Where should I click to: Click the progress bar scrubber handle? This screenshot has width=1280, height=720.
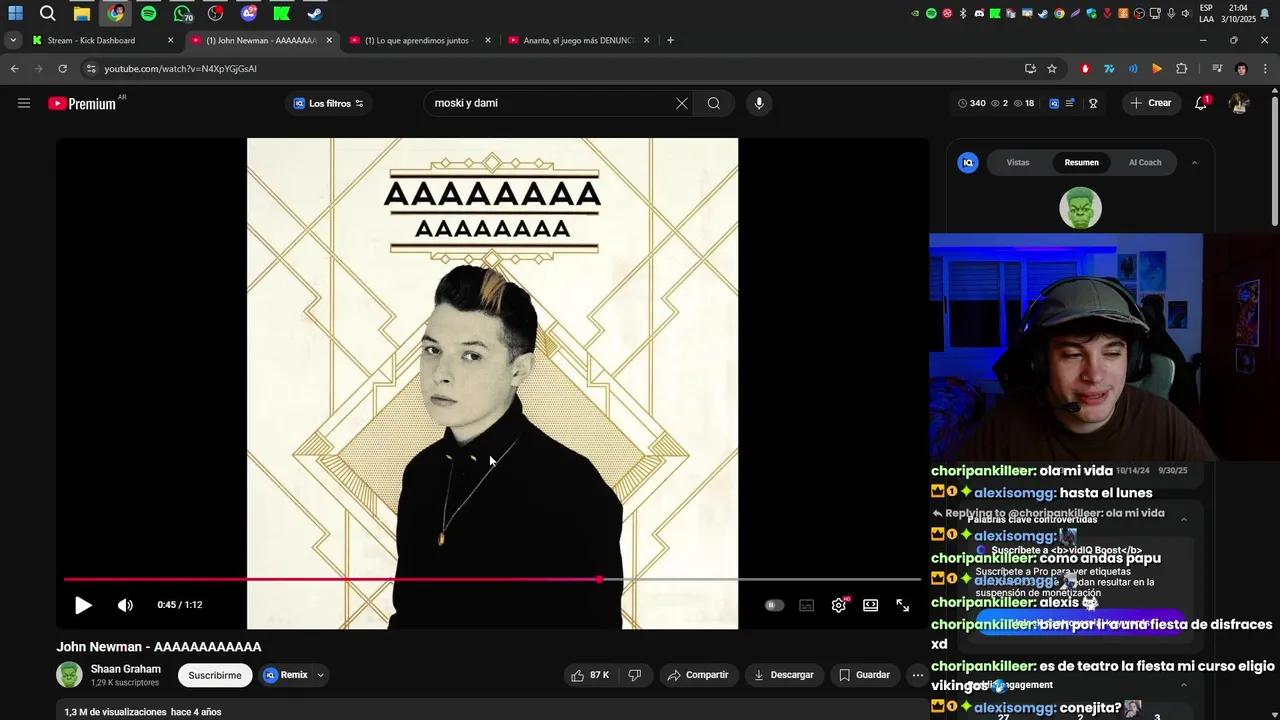click(599, 579)
